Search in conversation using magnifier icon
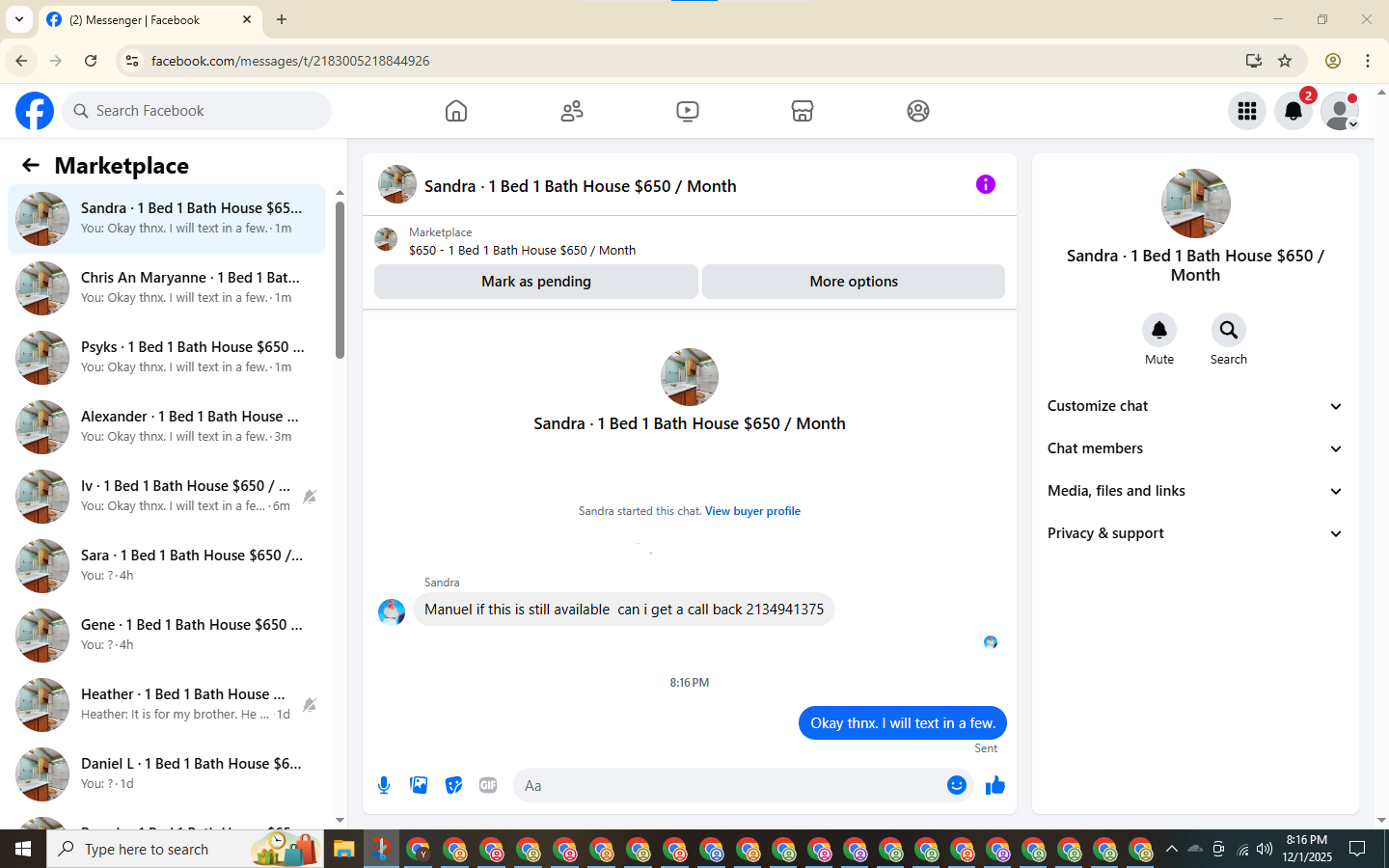Image resolution: width=1389 pixels, height=868 pixels. point(1229,330)
